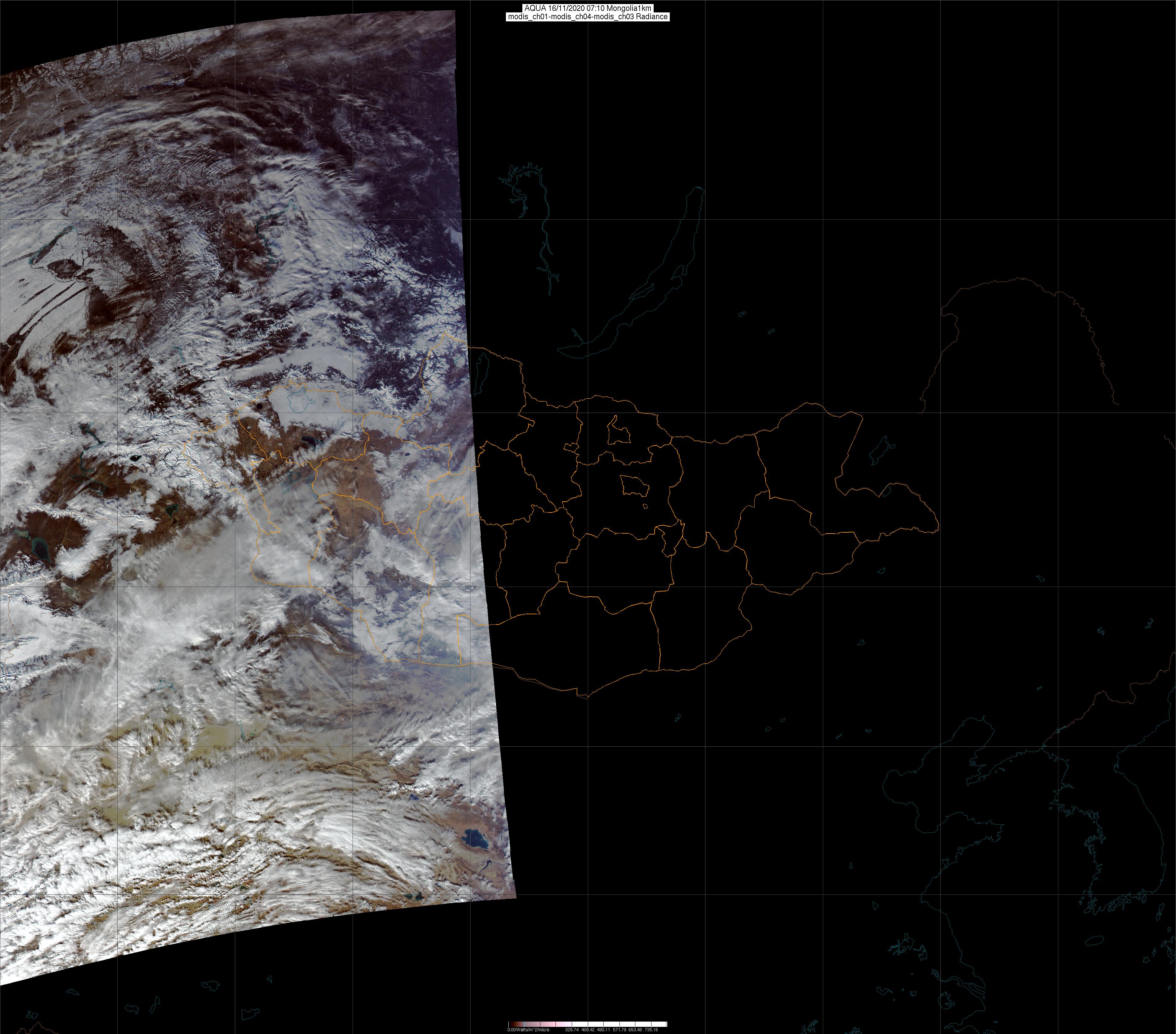Image resolution: width=1176 pixels, height=1034 pixels.
Task: Click the AQUA 16/11/2020 07:10 Mongolia1km title label
Action: (x=588, y=8)
